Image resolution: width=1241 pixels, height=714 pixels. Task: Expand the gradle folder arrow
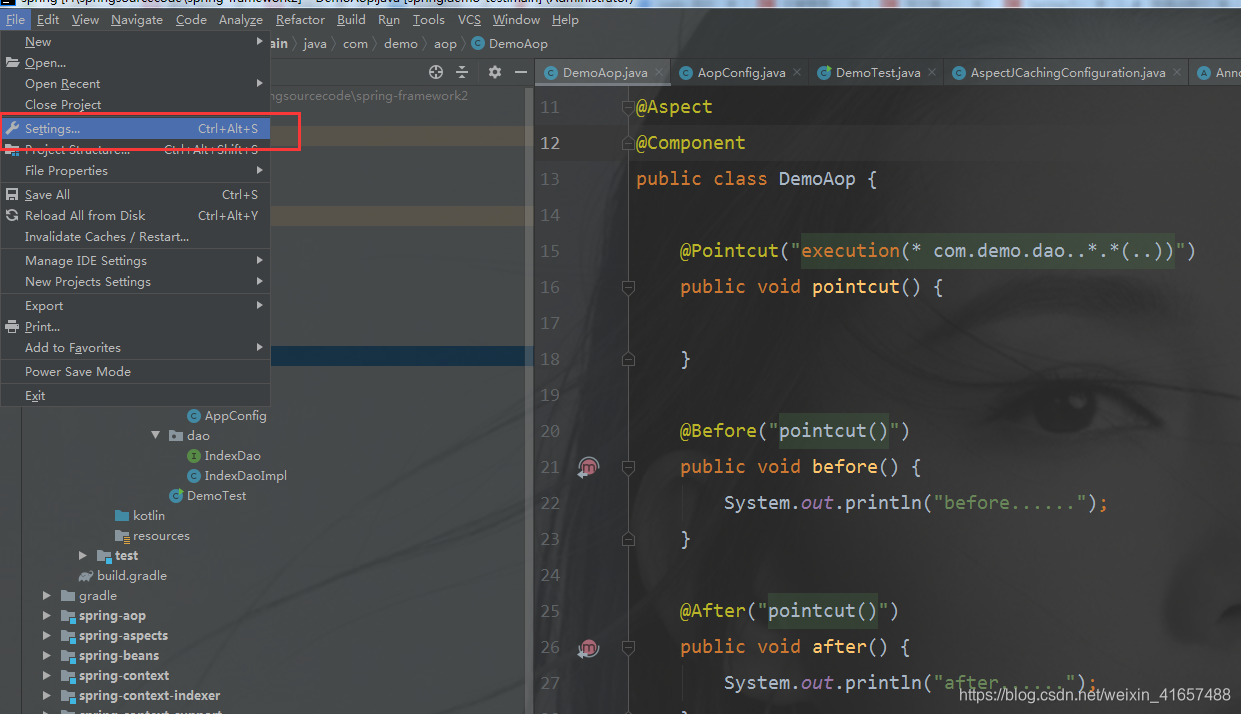[x=47, y=596]
